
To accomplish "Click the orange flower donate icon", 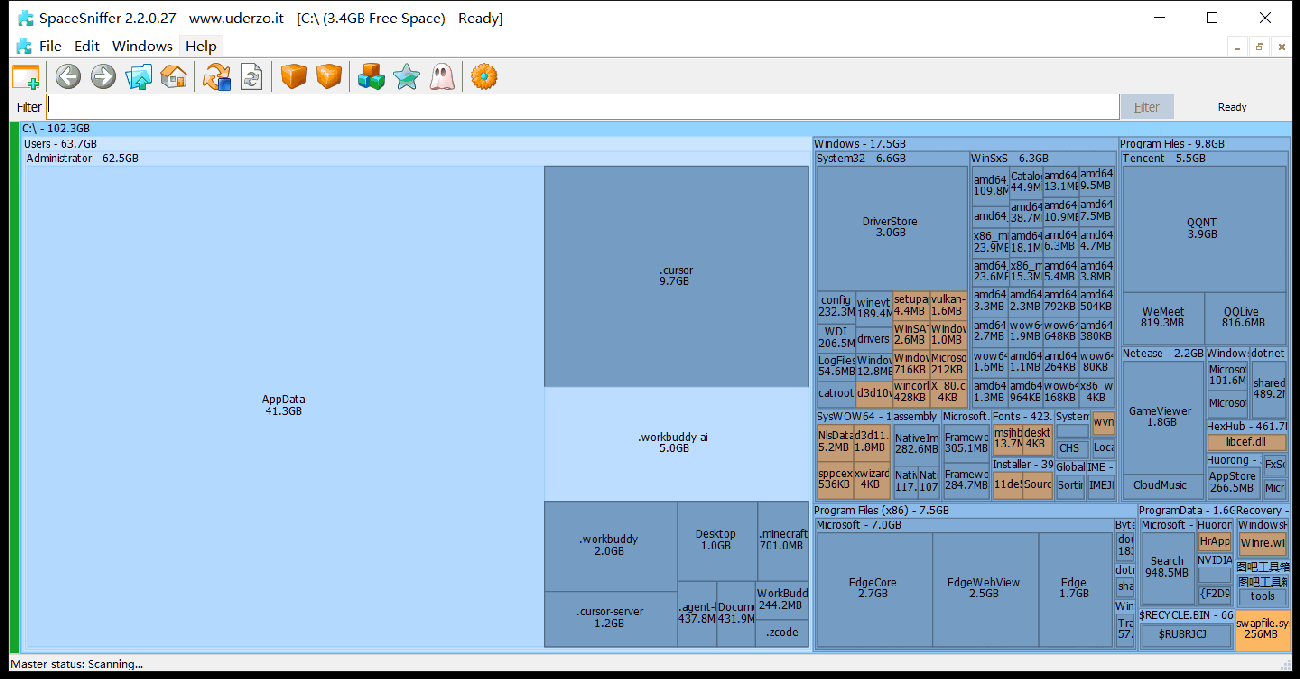I will (484, 77).
